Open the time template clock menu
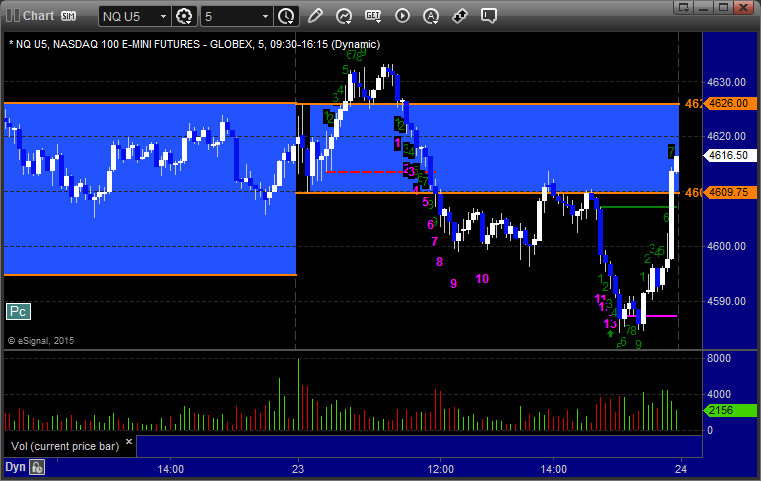 (286, 17)
